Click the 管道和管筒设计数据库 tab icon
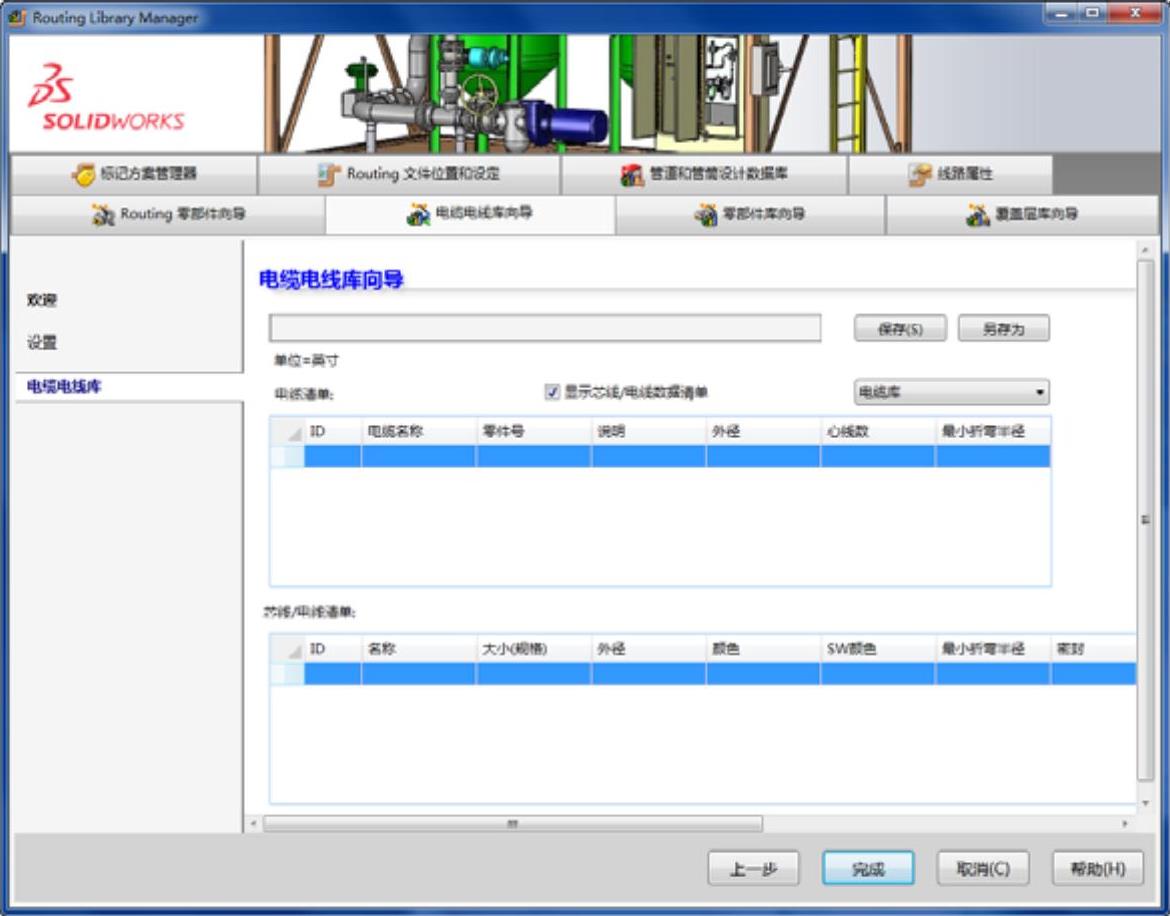Viewport: 1170px width, 916px height. [632, 174]
